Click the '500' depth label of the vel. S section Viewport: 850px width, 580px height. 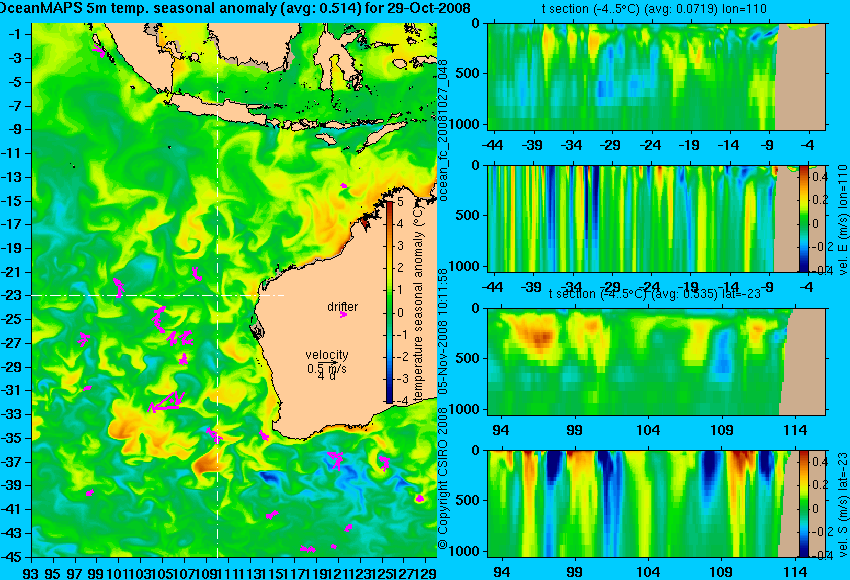(469, 500)
